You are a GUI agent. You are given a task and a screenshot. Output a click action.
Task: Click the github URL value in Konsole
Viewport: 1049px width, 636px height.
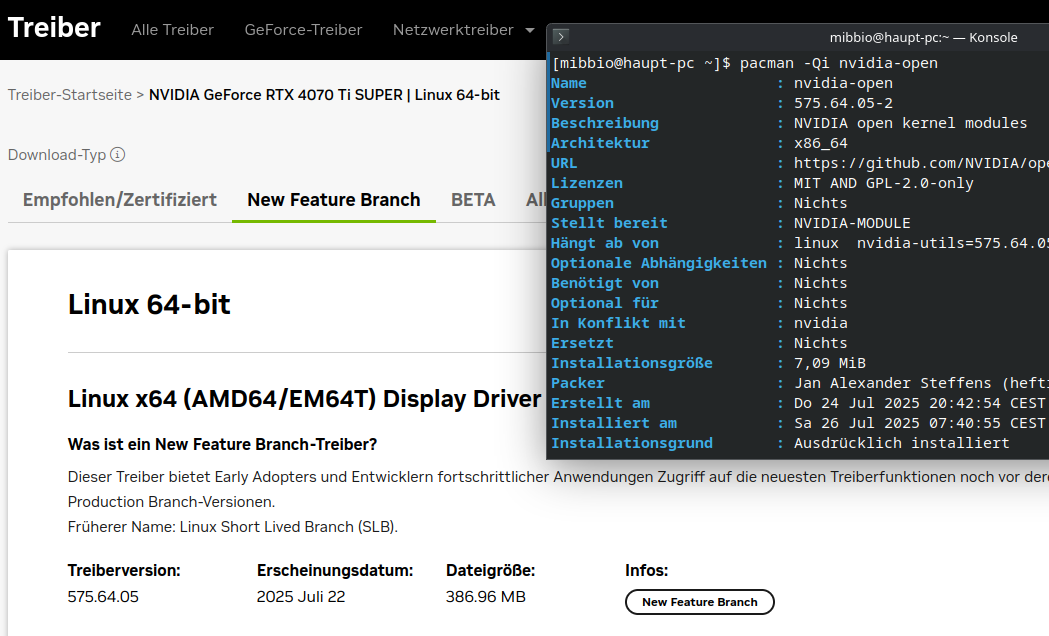[x=921, y=163]
